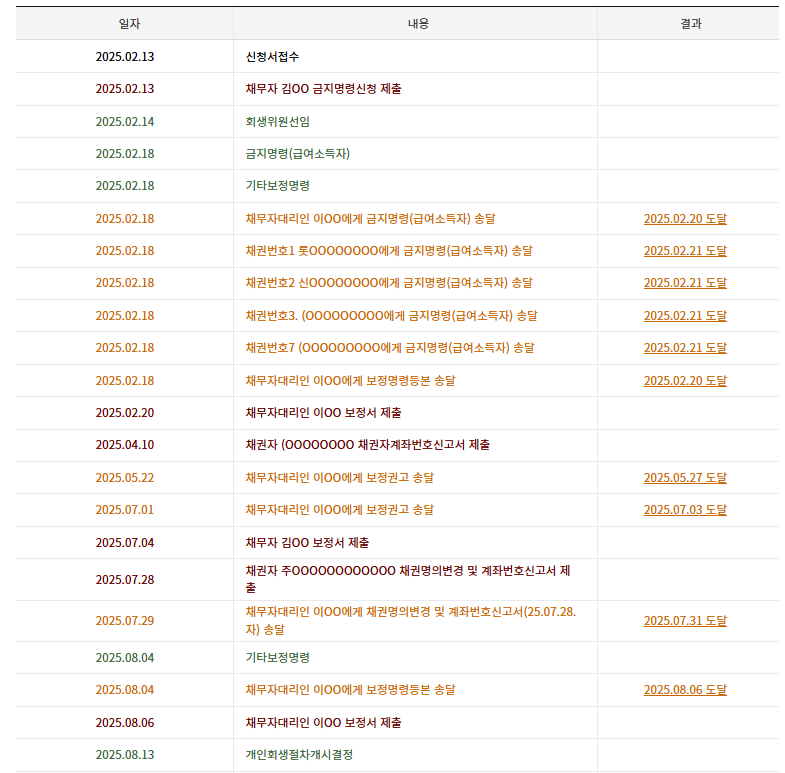Select the 개인회생절차개시결정 entry
The width and height of the screenshot is (785, 773).
click(299, 755)
